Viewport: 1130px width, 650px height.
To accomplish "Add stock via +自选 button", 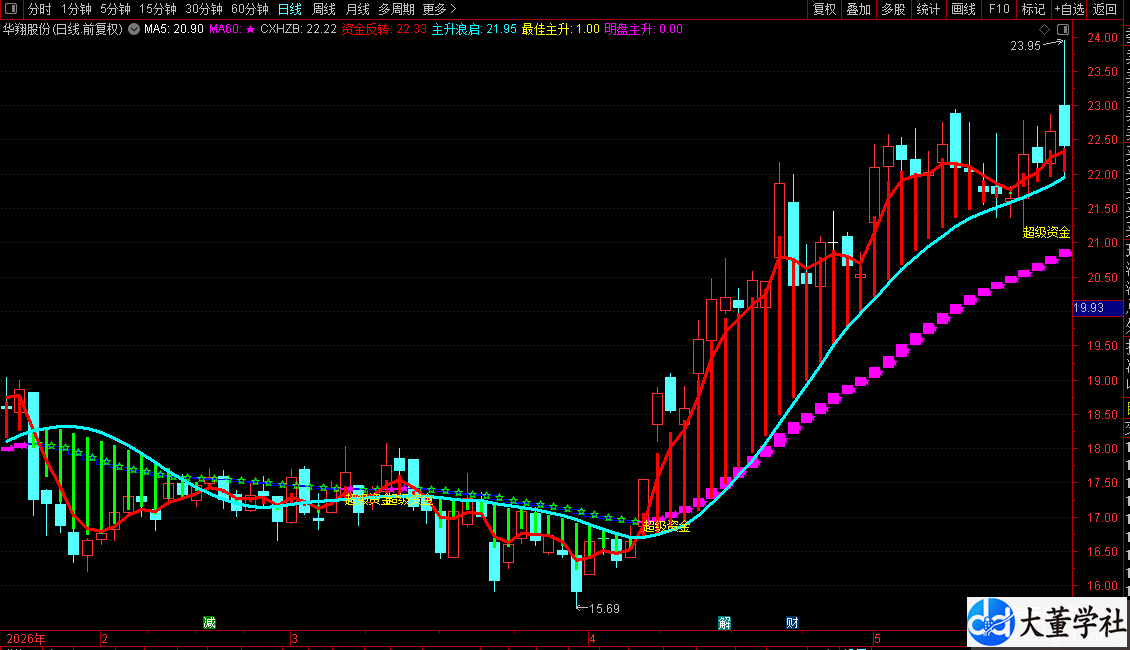I will point(1069,9).
